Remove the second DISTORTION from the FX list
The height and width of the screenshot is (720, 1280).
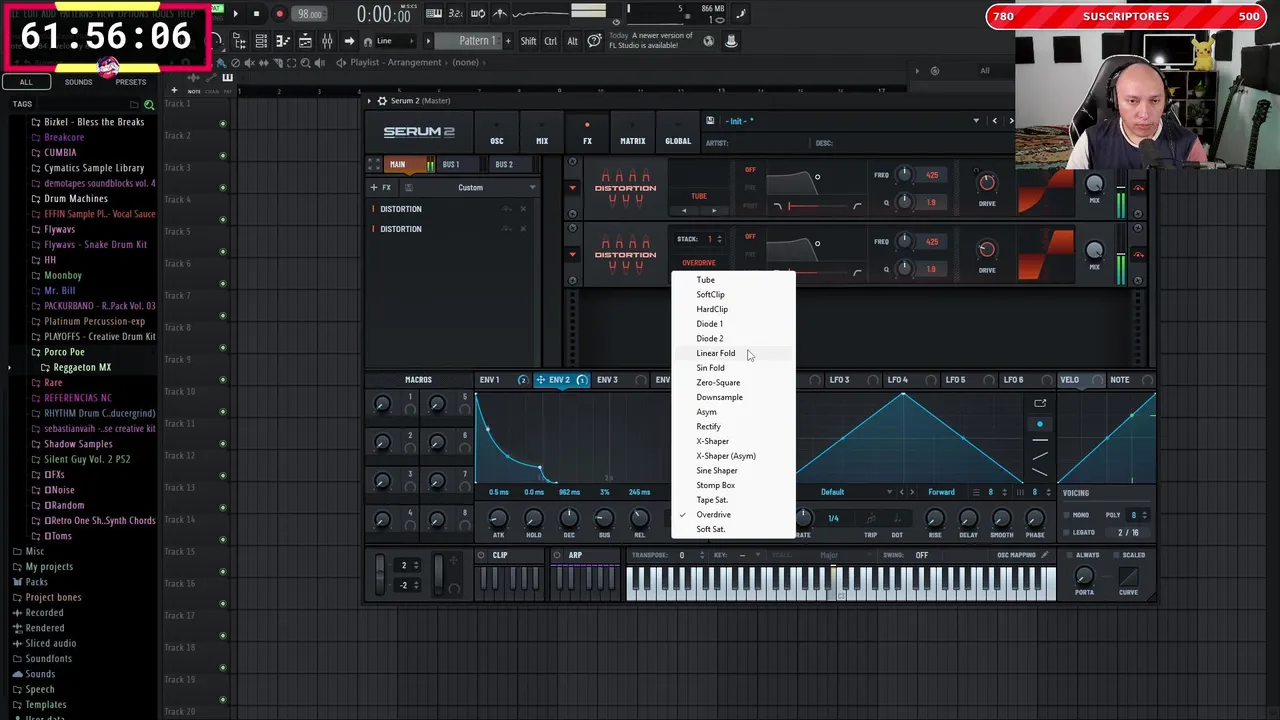click(x=522, y=229)
